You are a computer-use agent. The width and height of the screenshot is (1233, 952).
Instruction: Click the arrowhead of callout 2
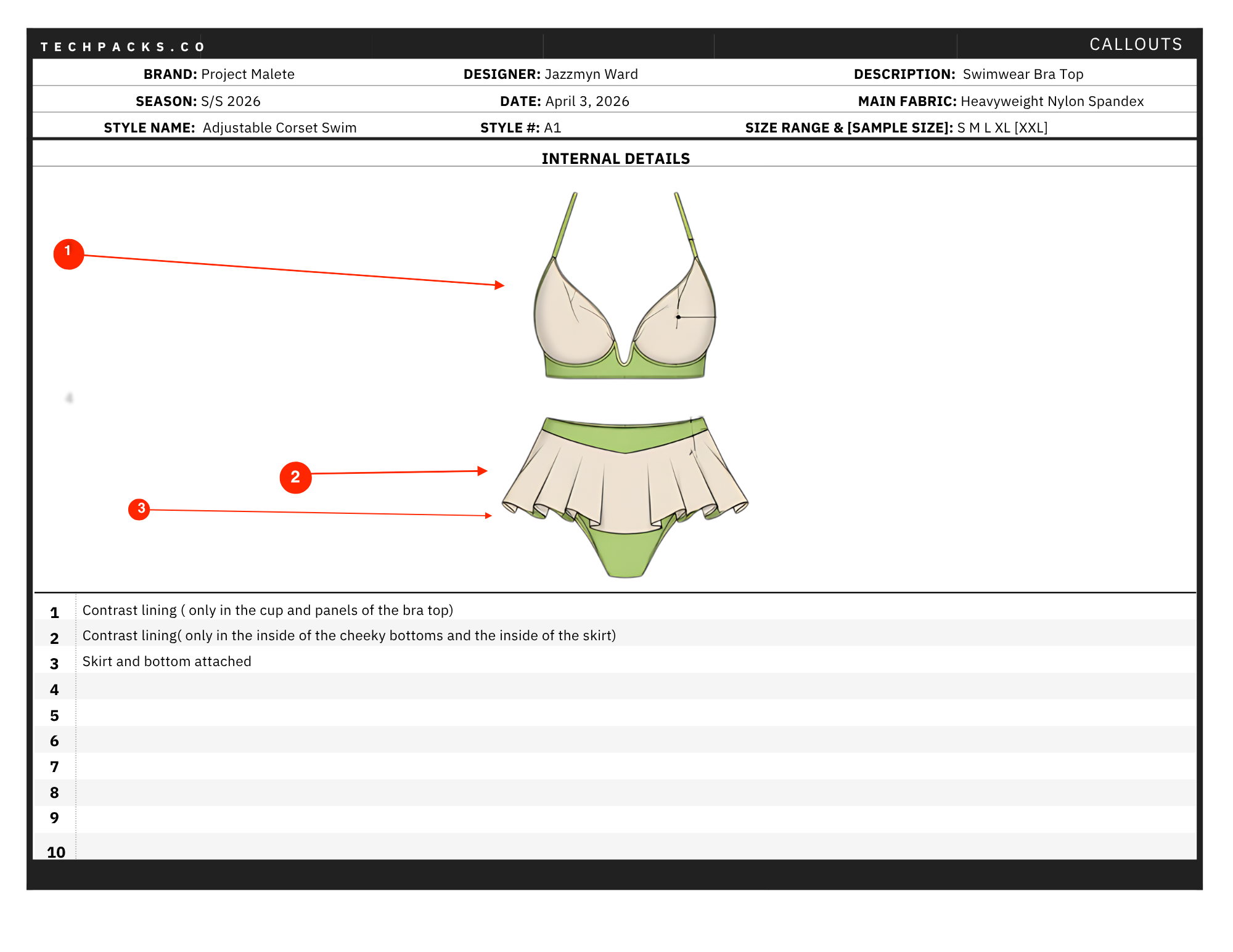coord(483,471)
